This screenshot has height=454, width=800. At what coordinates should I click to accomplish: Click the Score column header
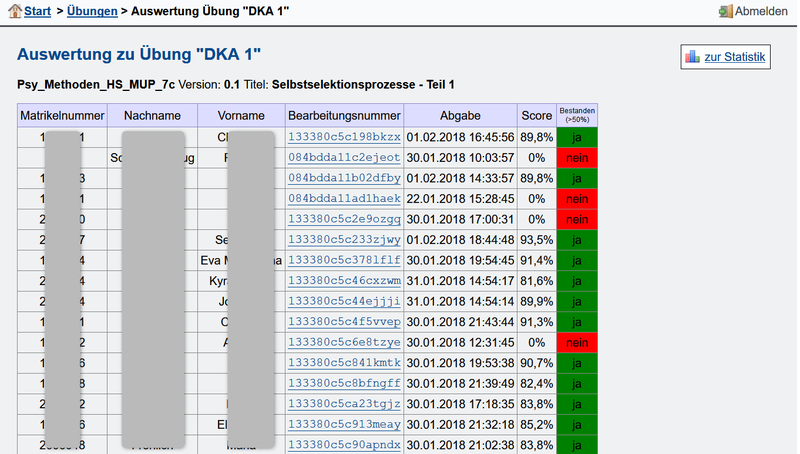(537, 116)
